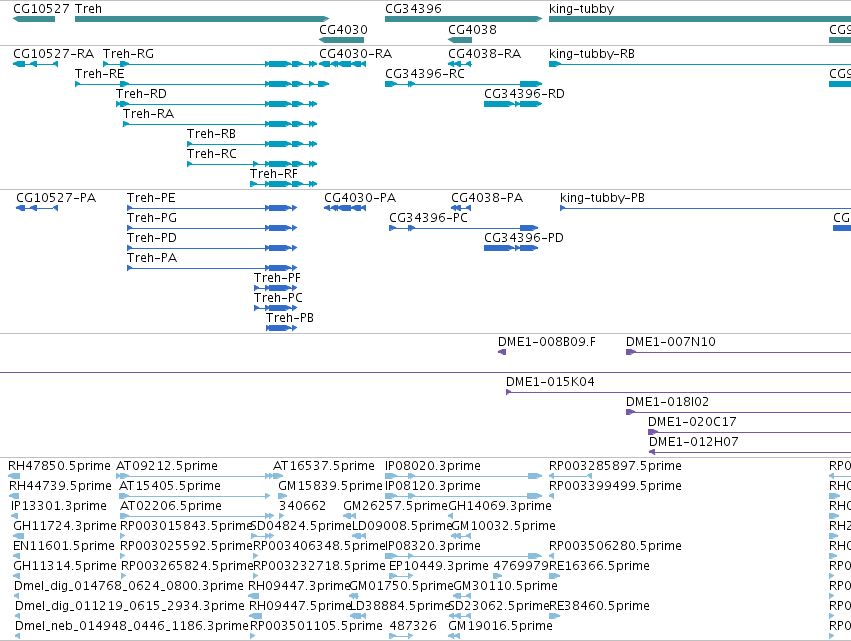Image resolution: width=851 pixels, height=641 pixels.
Task: Click the king-tubby gene label
Action: coord(581,9)
